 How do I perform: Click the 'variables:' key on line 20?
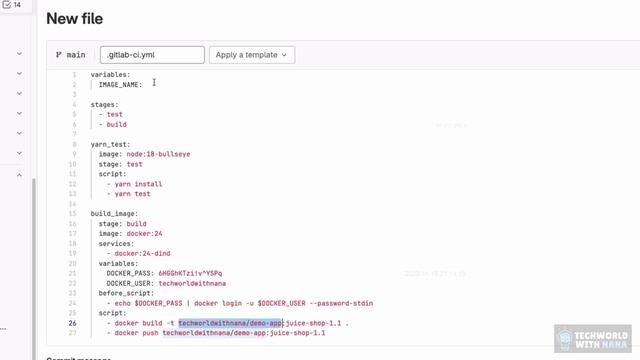tap(118, 264)
